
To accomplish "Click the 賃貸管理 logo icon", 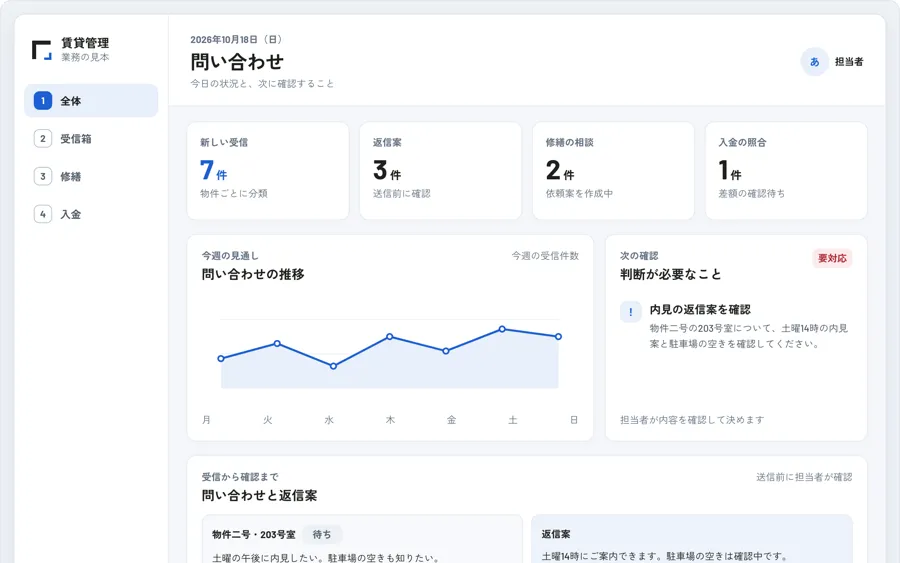I will [x=41, y=50].
